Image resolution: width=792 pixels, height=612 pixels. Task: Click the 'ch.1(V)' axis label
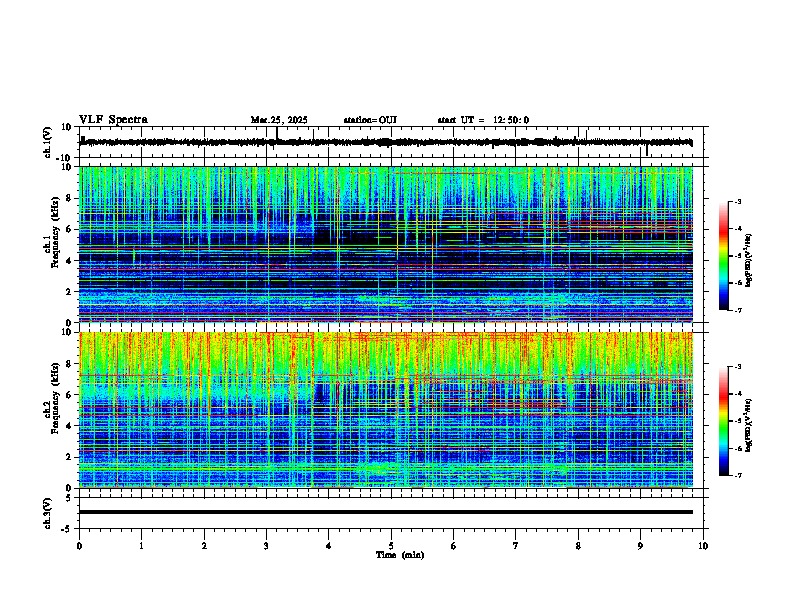point(48,142)
